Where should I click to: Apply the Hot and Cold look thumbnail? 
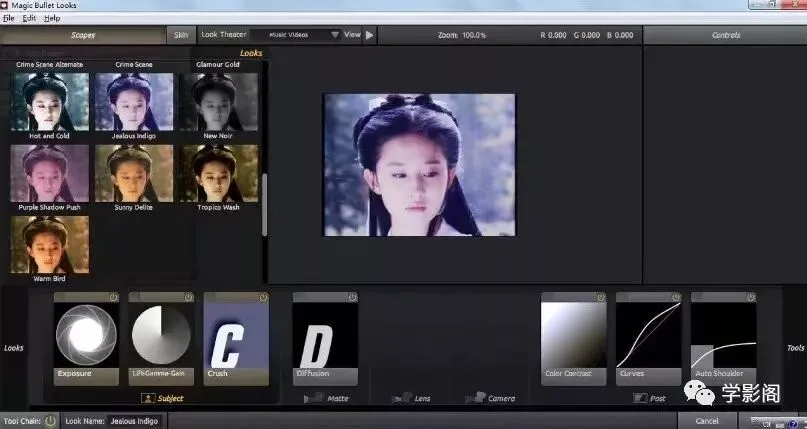click(49, 102)
